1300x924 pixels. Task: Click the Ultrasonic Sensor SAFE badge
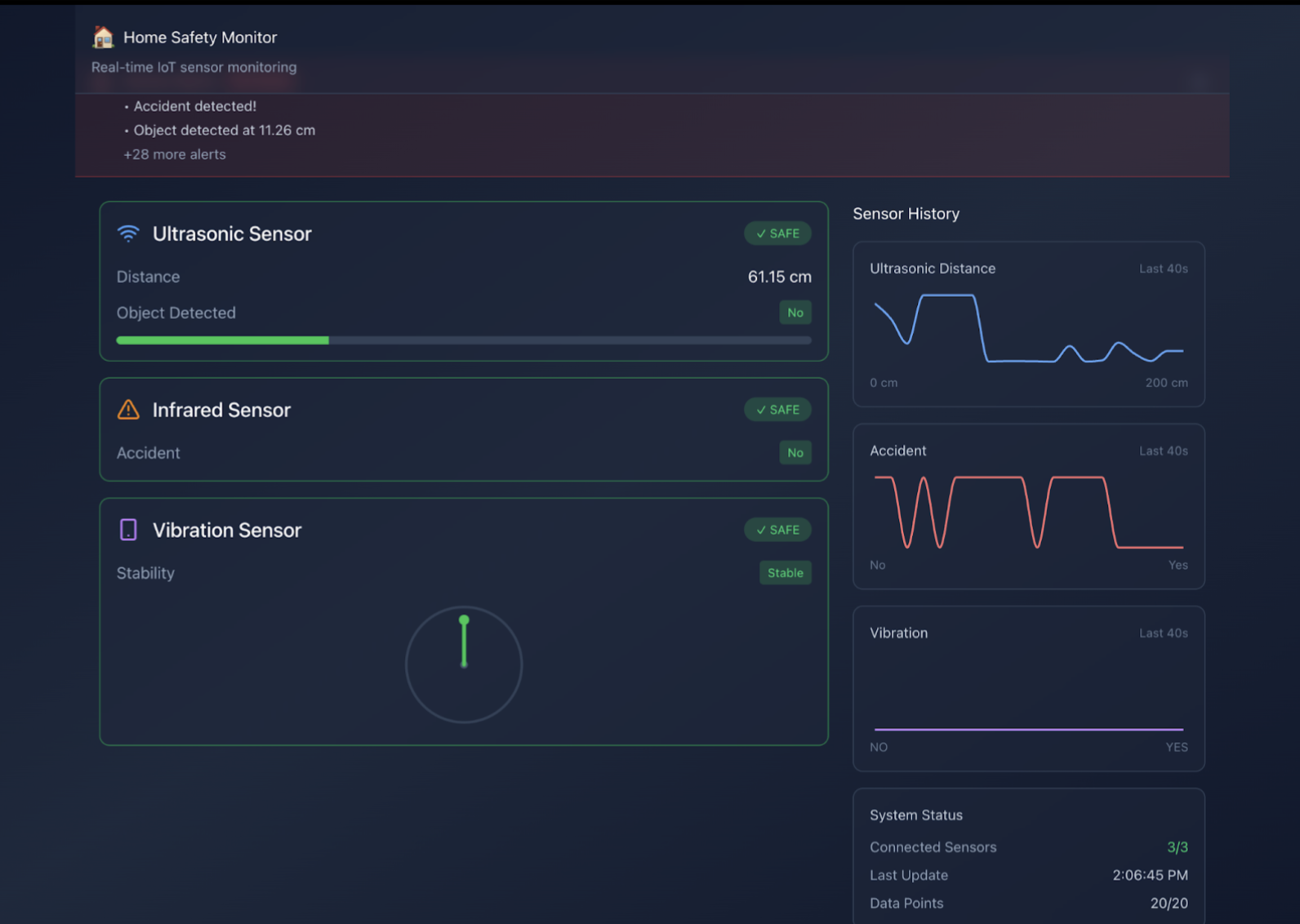point(777,233)
